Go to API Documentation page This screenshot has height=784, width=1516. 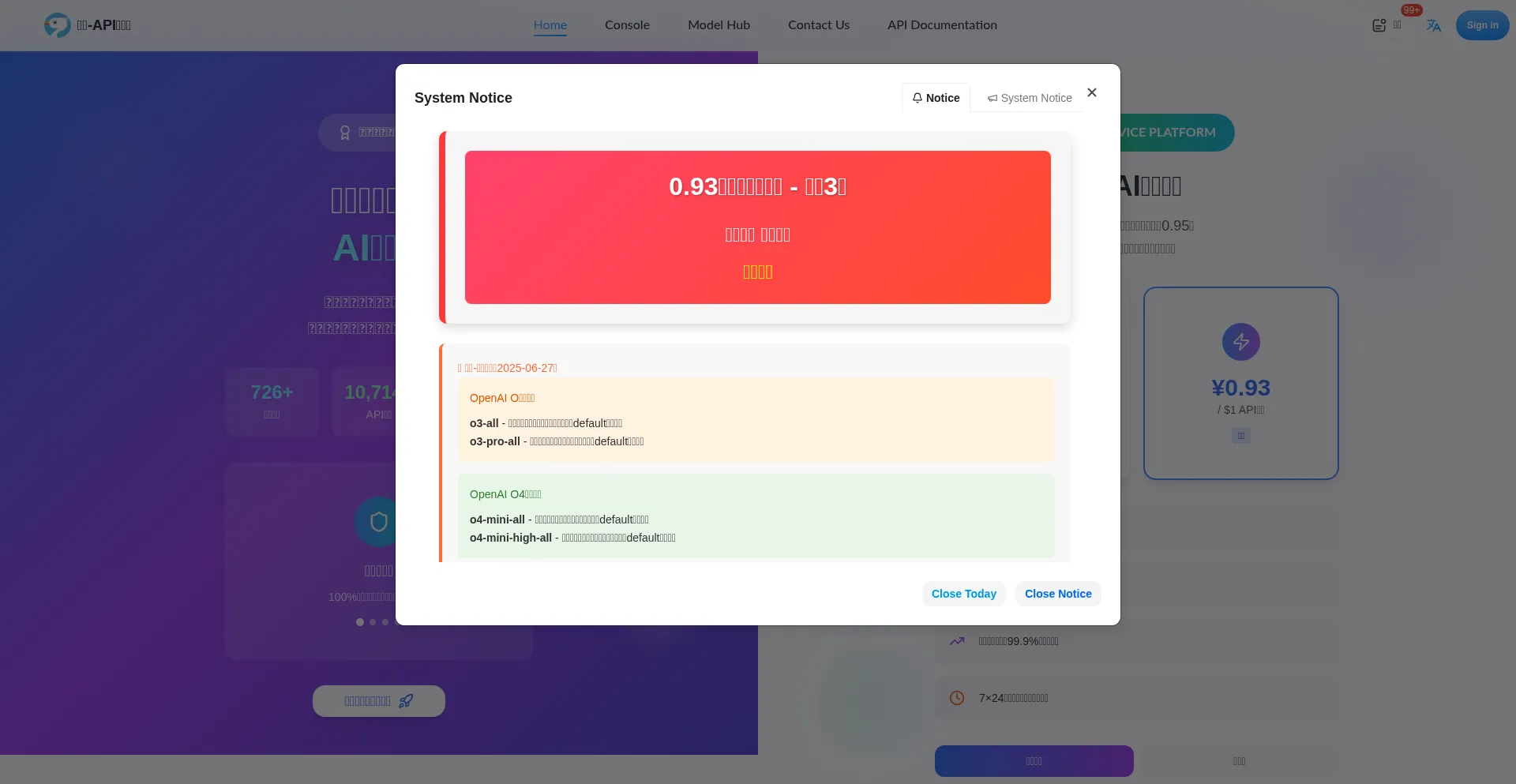tap(941, 25)
